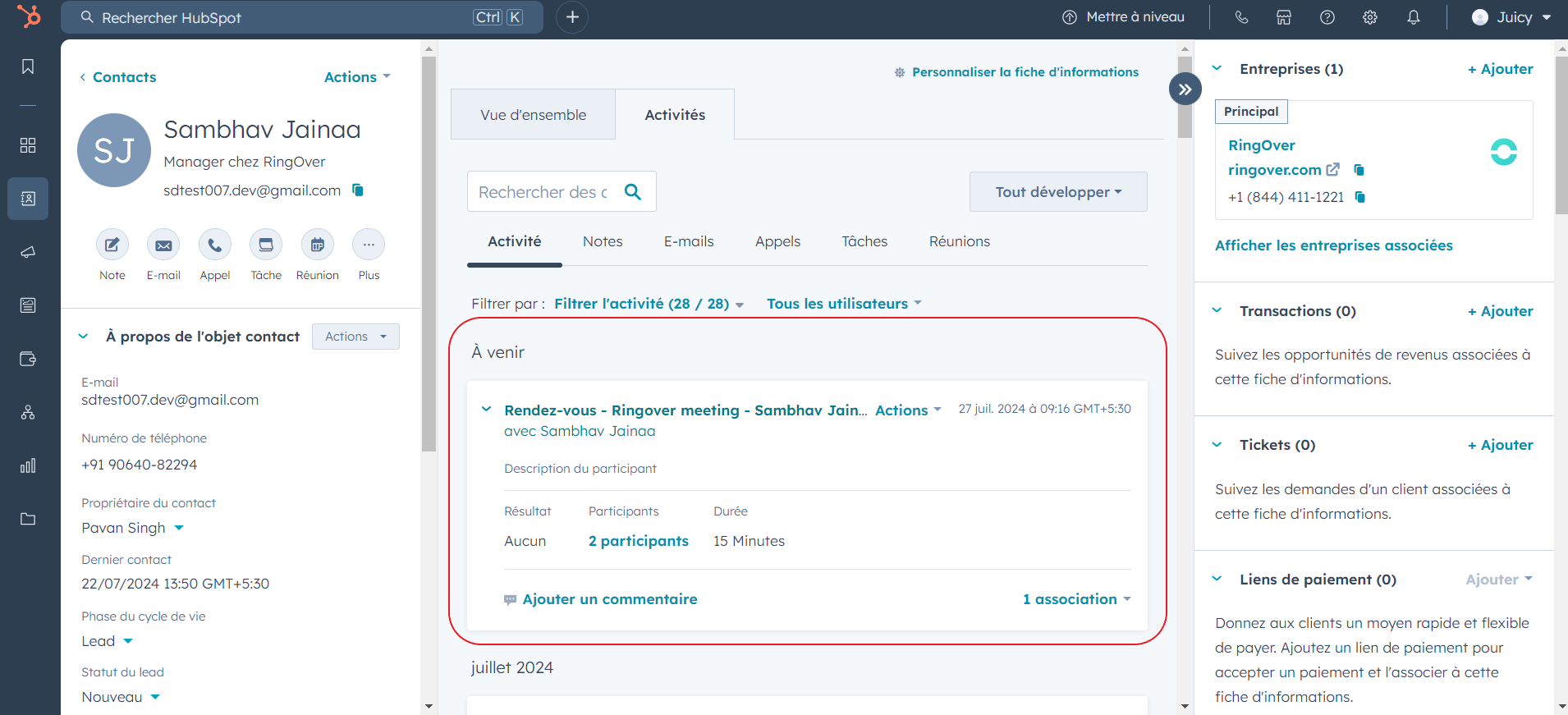This screenshot has height=715, width=1568.
Task: Open the Plus more actions button
Action: [x=369, y=245]
